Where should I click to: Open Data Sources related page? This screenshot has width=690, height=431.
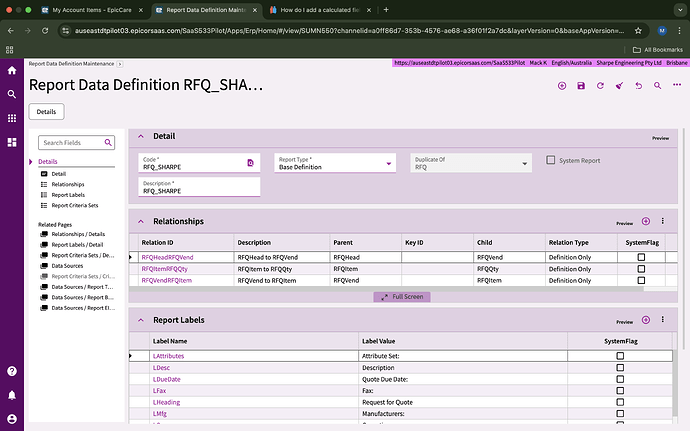click(x=67, y=266)
